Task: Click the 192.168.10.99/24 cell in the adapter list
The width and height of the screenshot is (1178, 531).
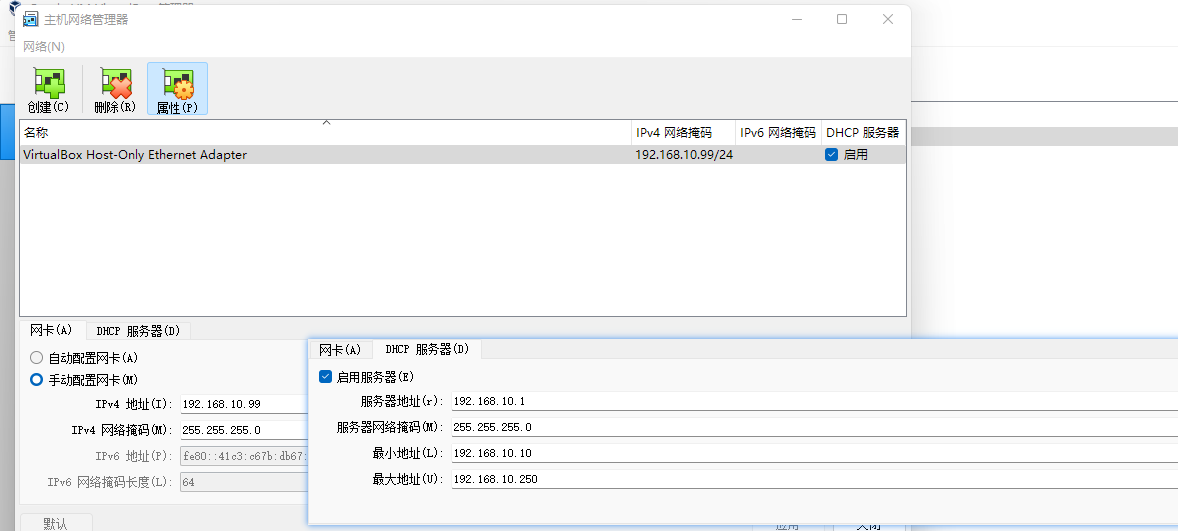Action: pos(684,155)
